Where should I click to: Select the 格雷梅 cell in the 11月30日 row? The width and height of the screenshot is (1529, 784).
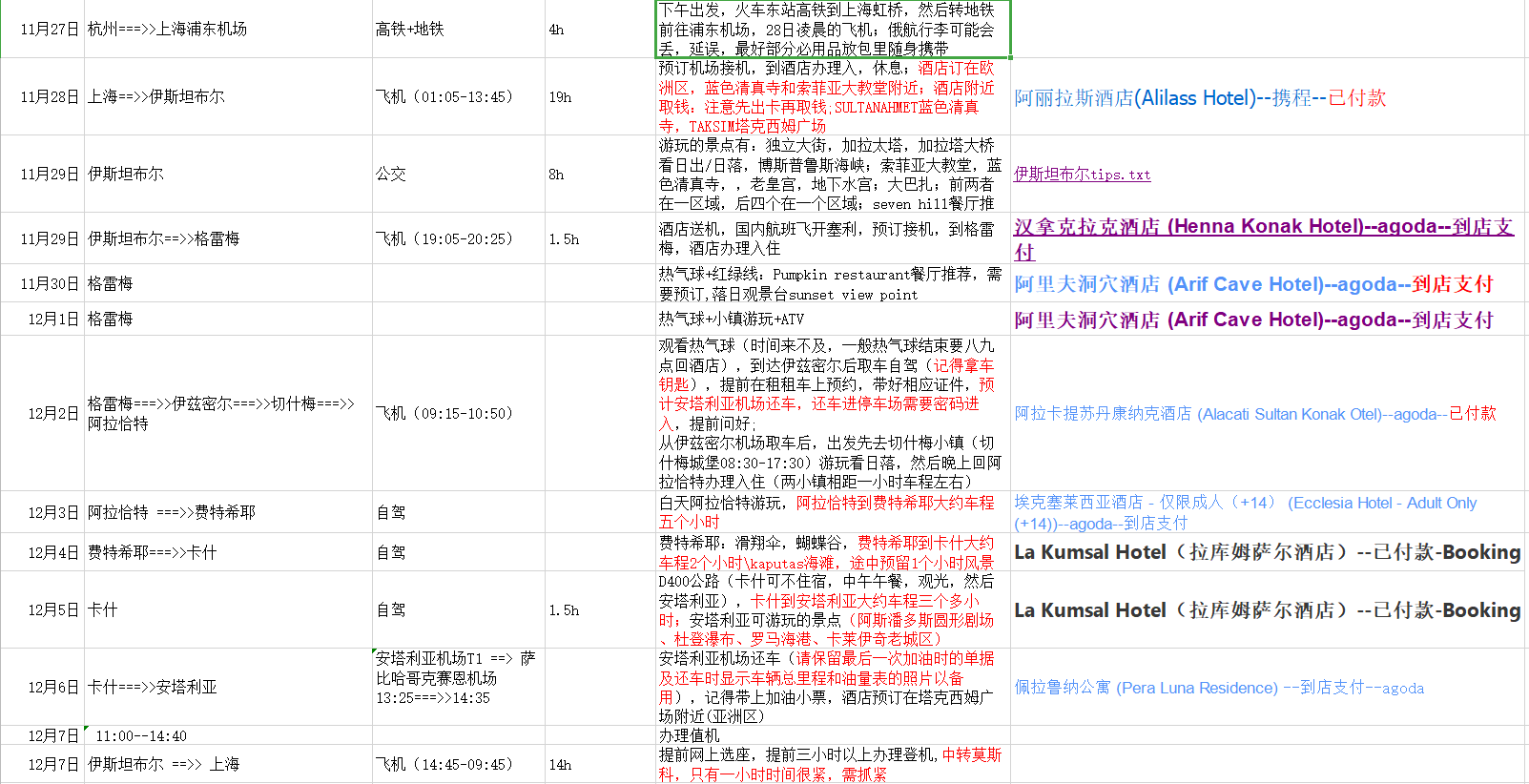click(x=229, y=284)
